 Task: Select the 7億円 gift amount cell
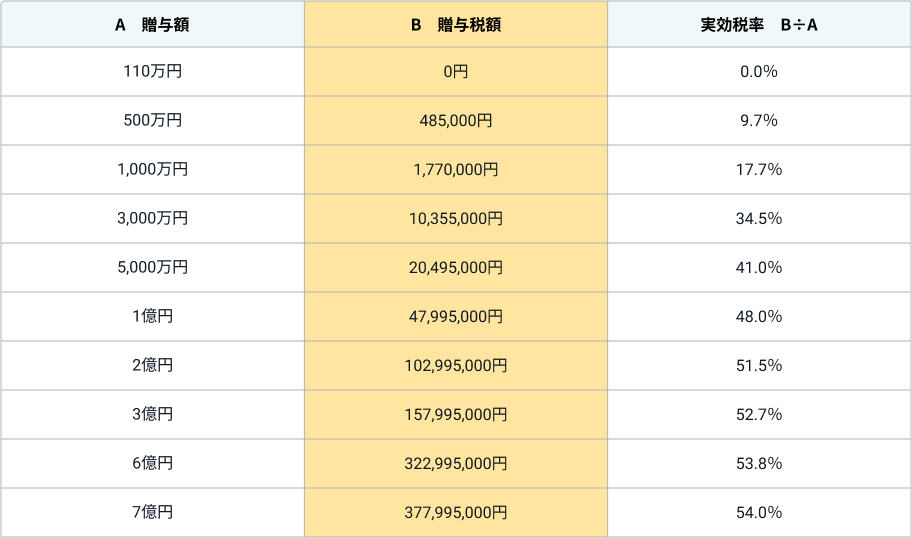pos(152,512)
